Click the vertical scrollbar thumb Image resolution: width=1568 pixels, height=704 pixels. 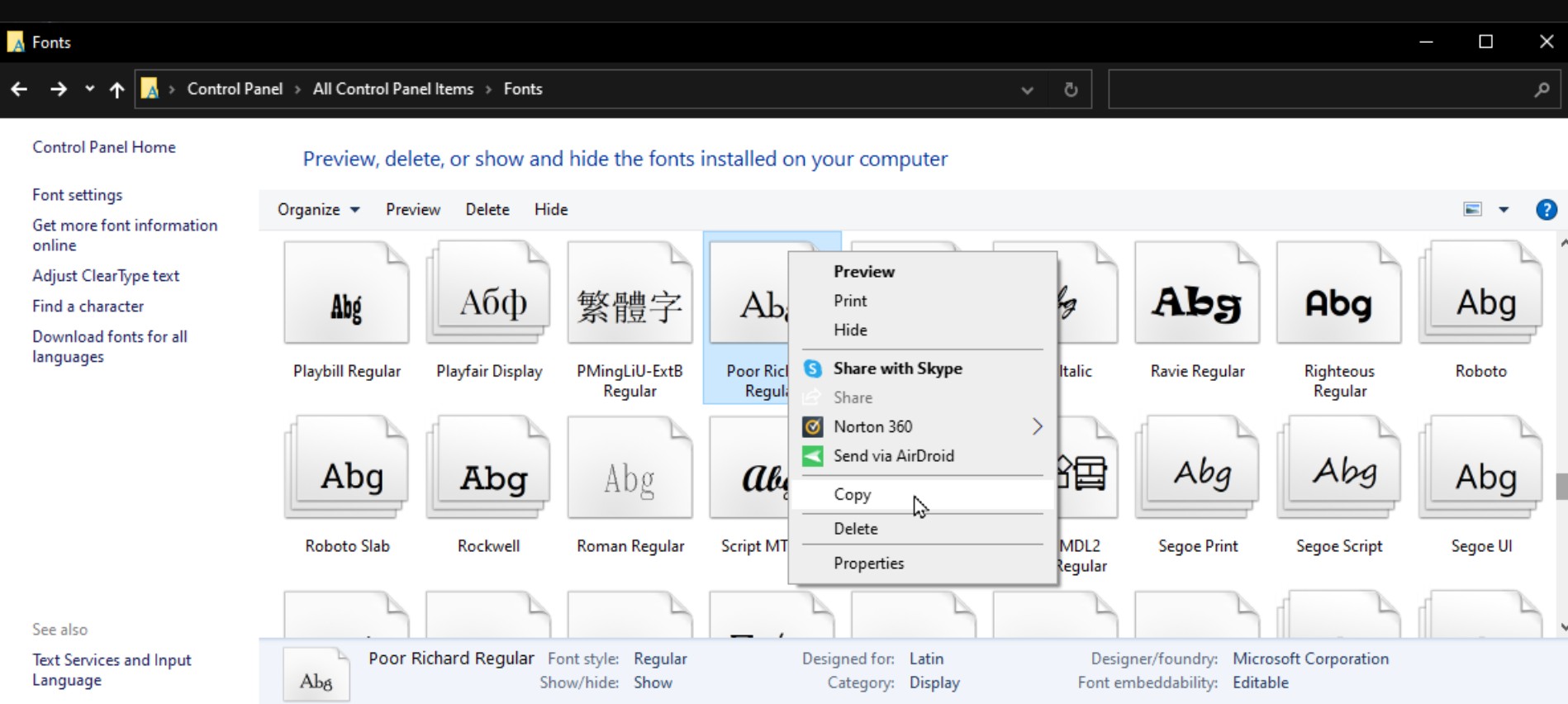click(1561, 486)
